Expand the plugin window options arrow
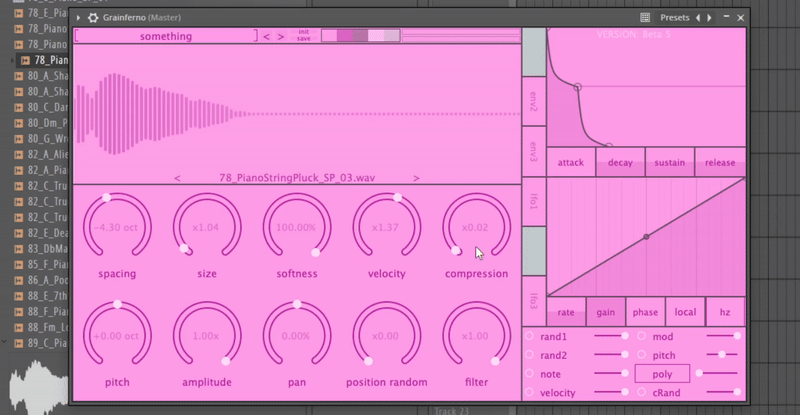Screen dimensions: 800x415 coord(78,17)
